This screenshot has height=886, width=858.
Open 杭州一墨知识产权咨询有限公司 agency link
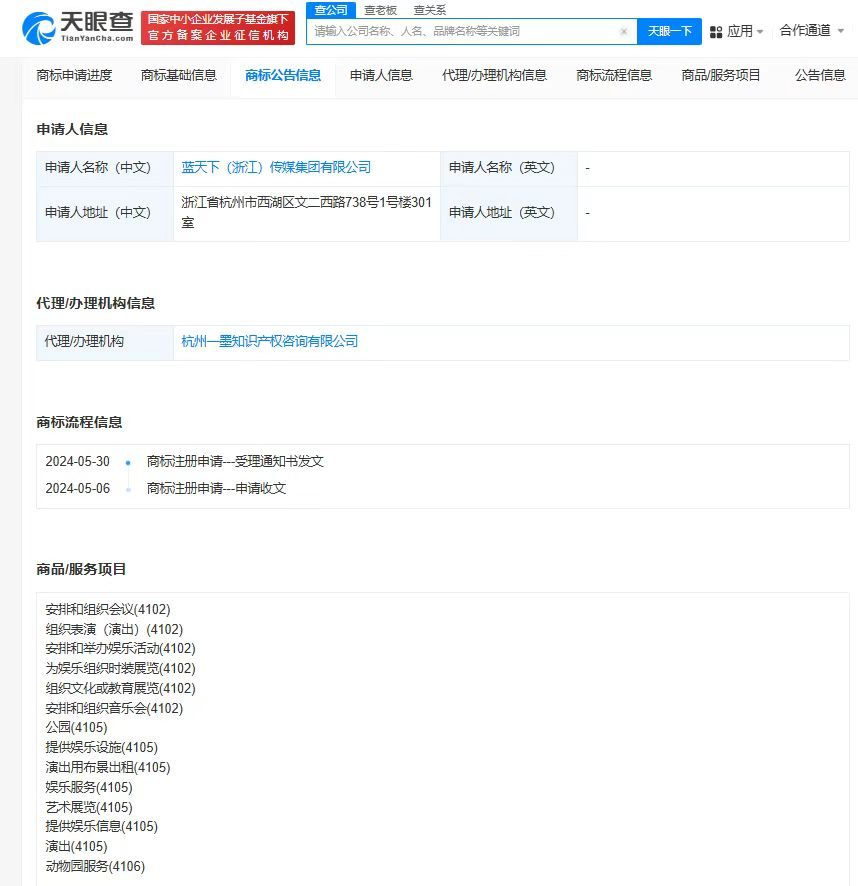point(270,341)
